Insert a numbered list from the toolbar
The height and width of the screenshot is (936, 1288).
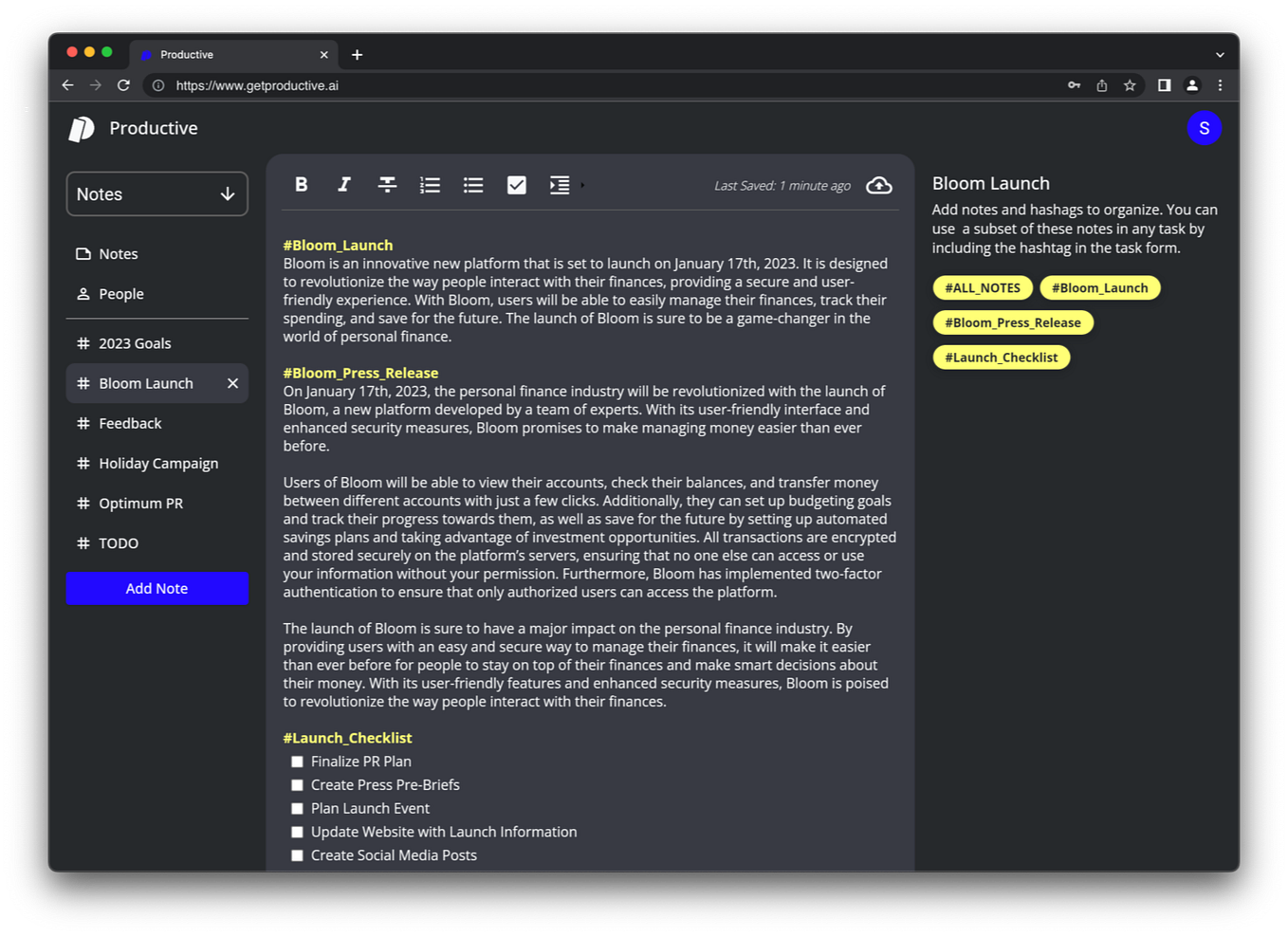click(430, 185)
